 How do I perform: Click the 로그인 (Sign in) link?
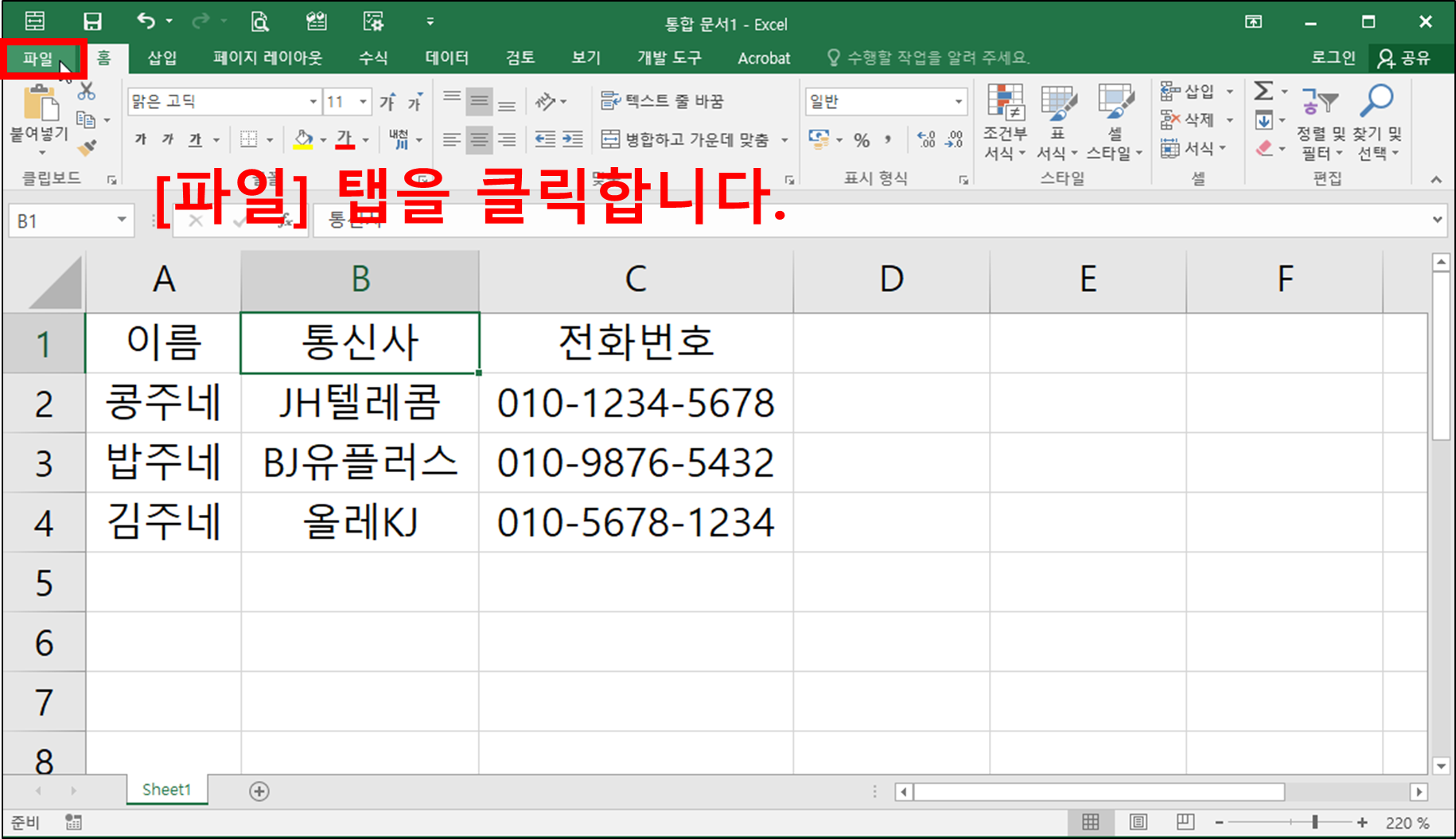click(1333, 57)
